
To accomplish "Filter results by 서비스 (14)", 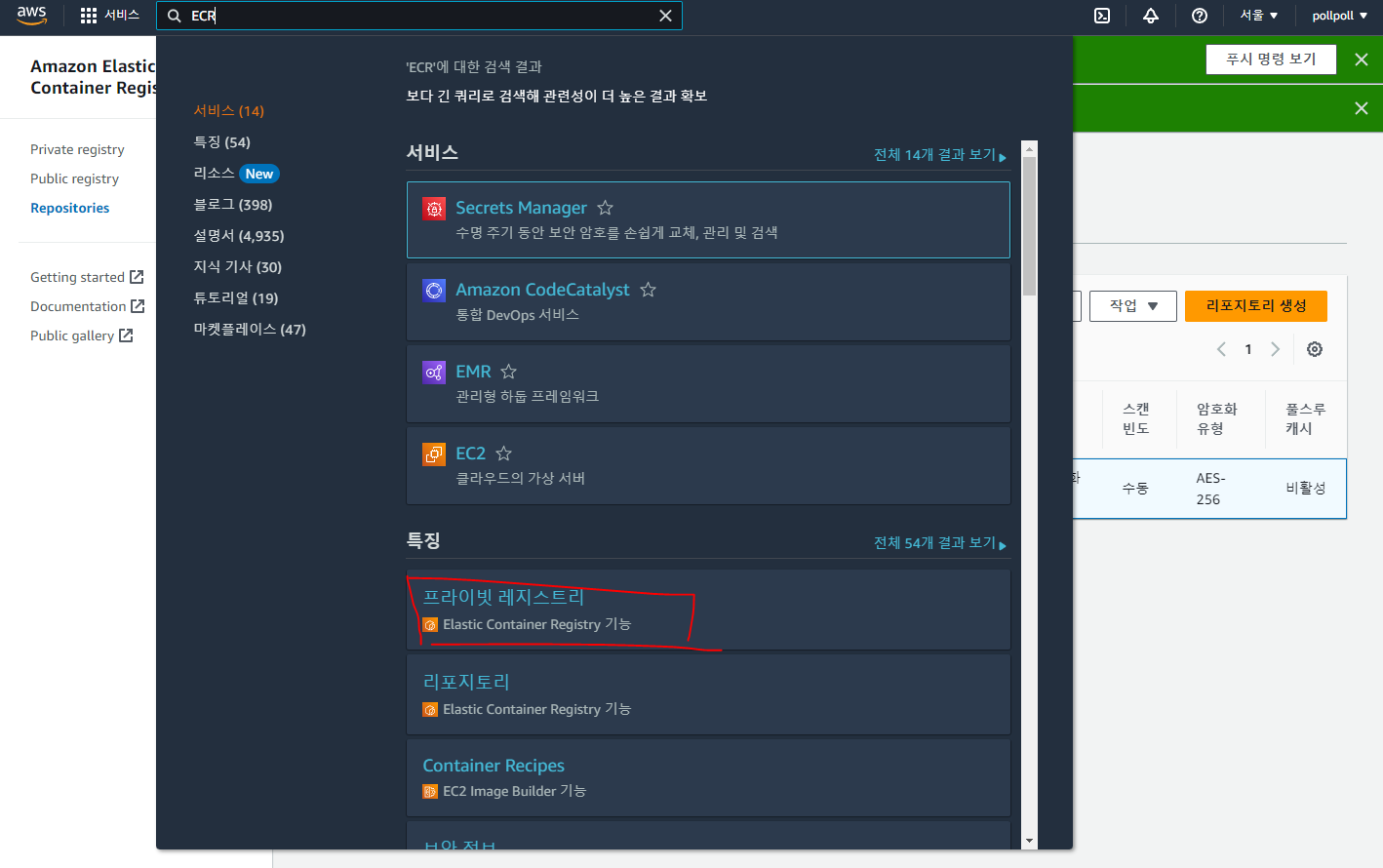I will point(228,110).
